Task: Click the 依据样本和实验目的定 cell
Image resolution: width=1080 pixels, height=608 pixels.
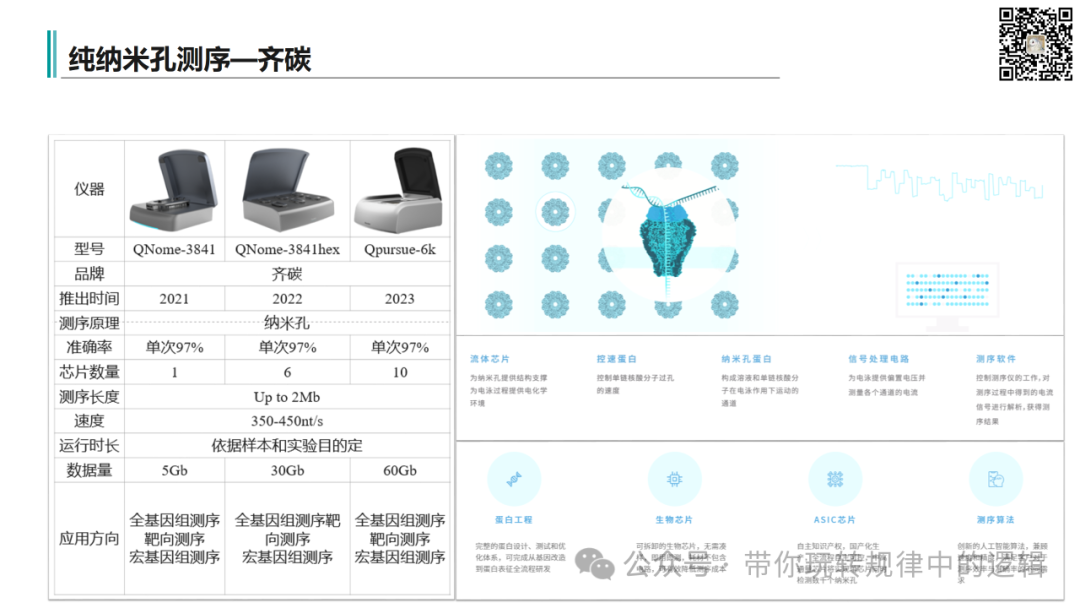Action: [x=287, y=446]
